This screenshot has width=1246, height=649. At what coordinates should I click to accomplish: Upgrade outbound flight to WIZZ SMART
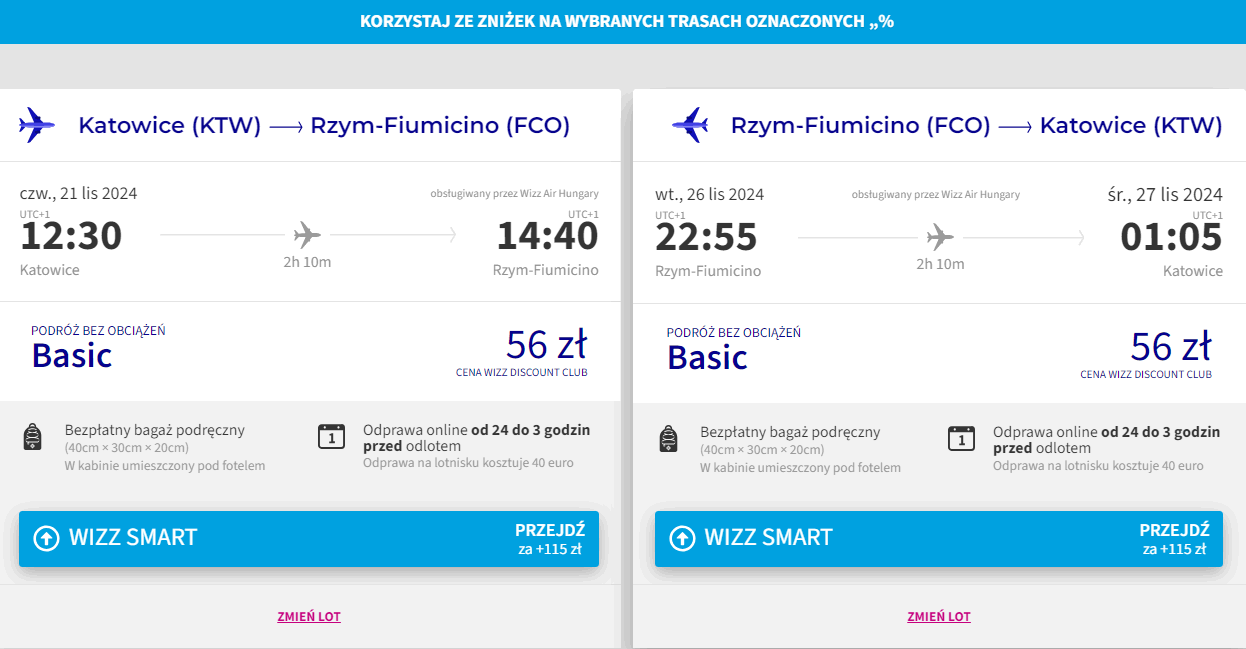(x=308, y=538)
